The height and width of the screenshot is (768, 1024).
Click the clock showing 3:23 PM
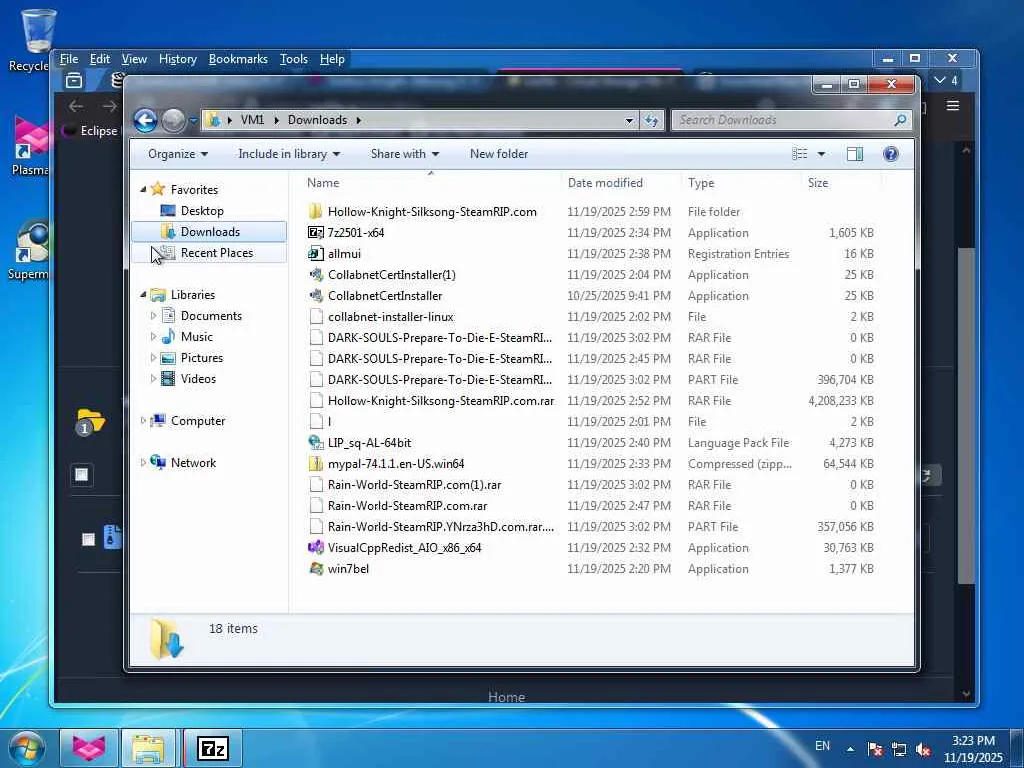pos(973,741)
